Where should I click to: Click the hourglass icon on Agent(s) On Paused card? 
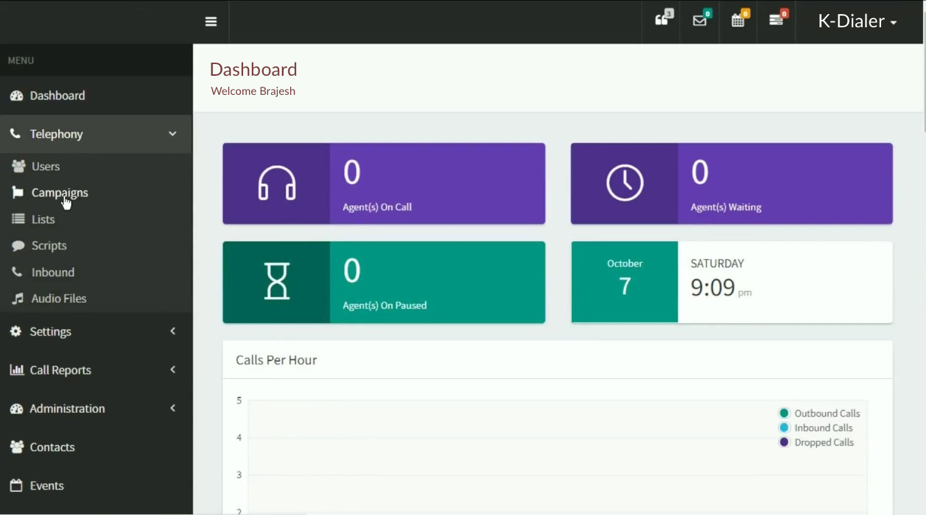pos(276,282)
